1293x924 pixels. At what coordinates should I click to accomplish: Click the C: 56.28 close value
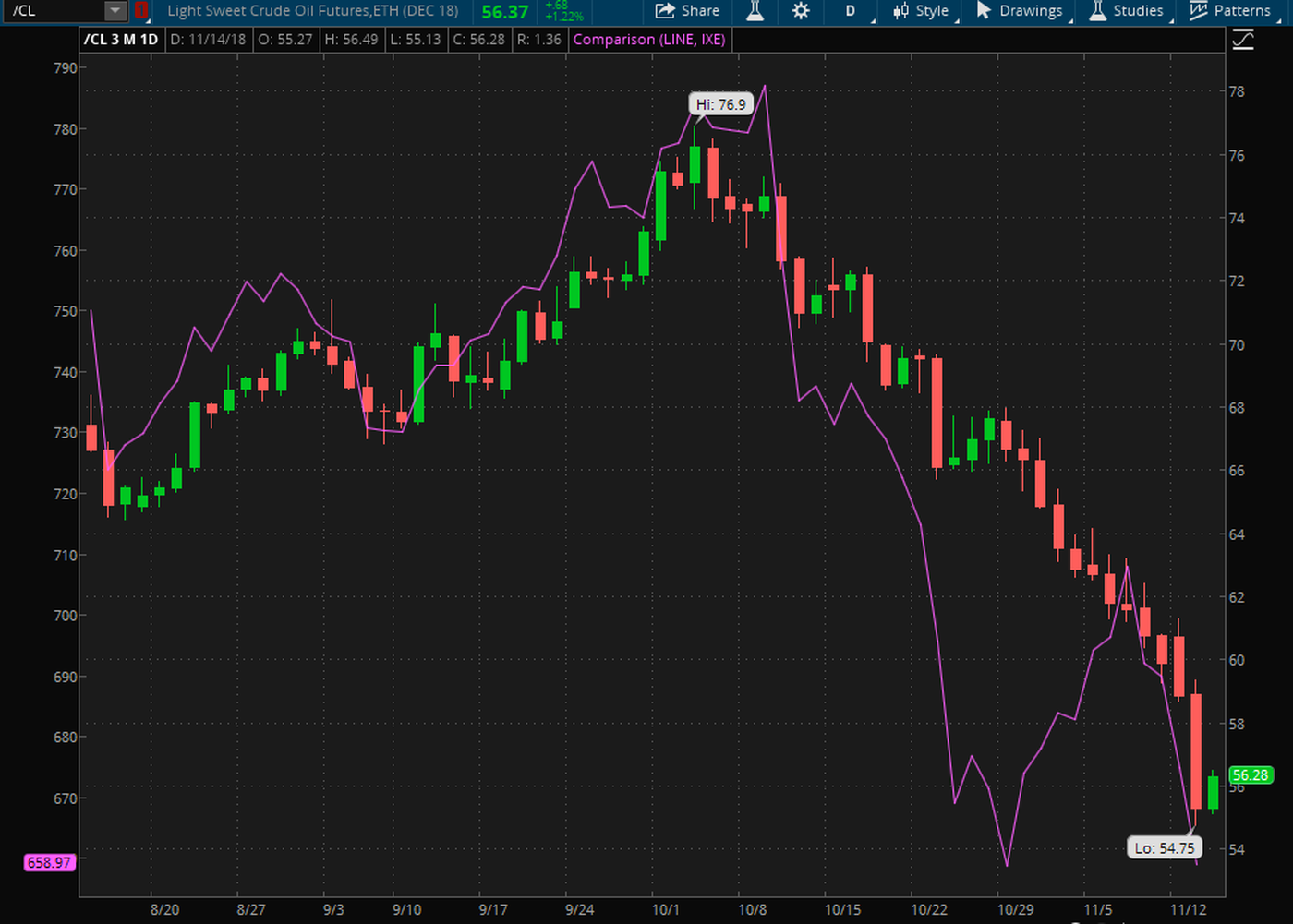coord(478,40)
